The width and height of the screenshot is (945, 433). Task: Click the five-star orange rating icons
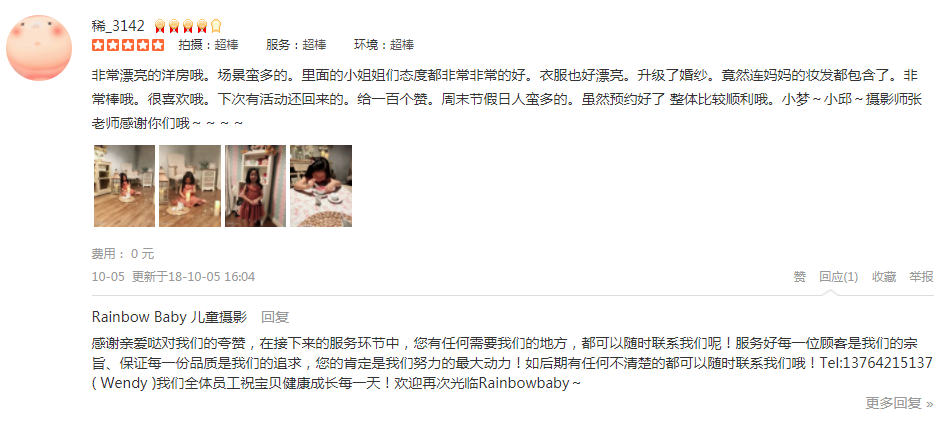(x=128, y=45)
